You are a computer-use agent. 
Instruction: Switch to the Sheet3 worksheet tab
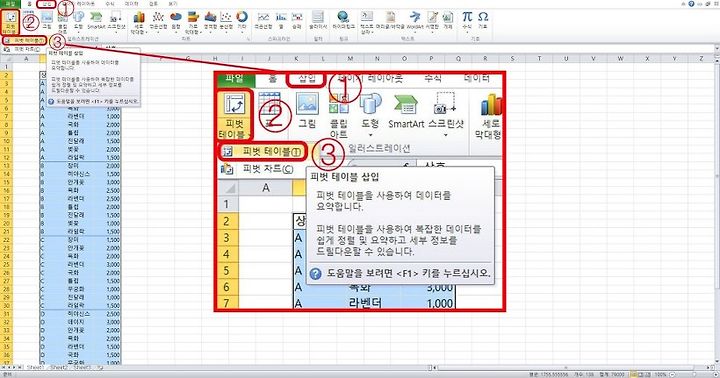[x=83, y=367]
